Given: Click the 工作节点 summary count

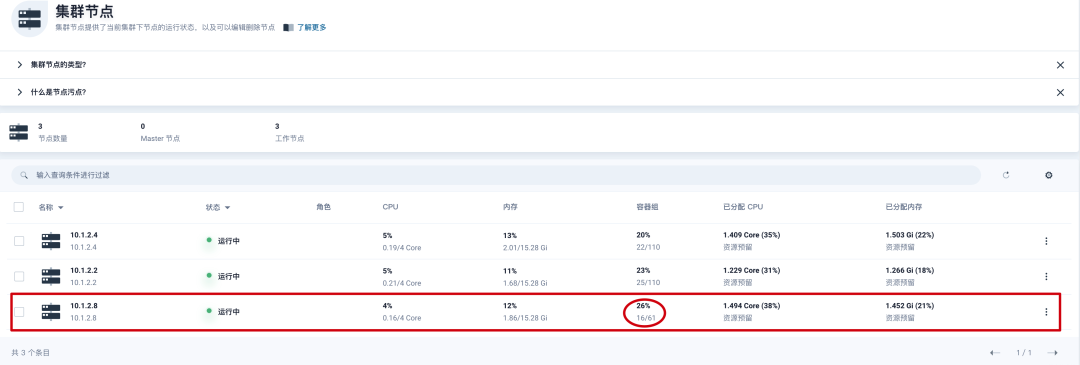Looking at the screenshot, I should tap(277, 127).
